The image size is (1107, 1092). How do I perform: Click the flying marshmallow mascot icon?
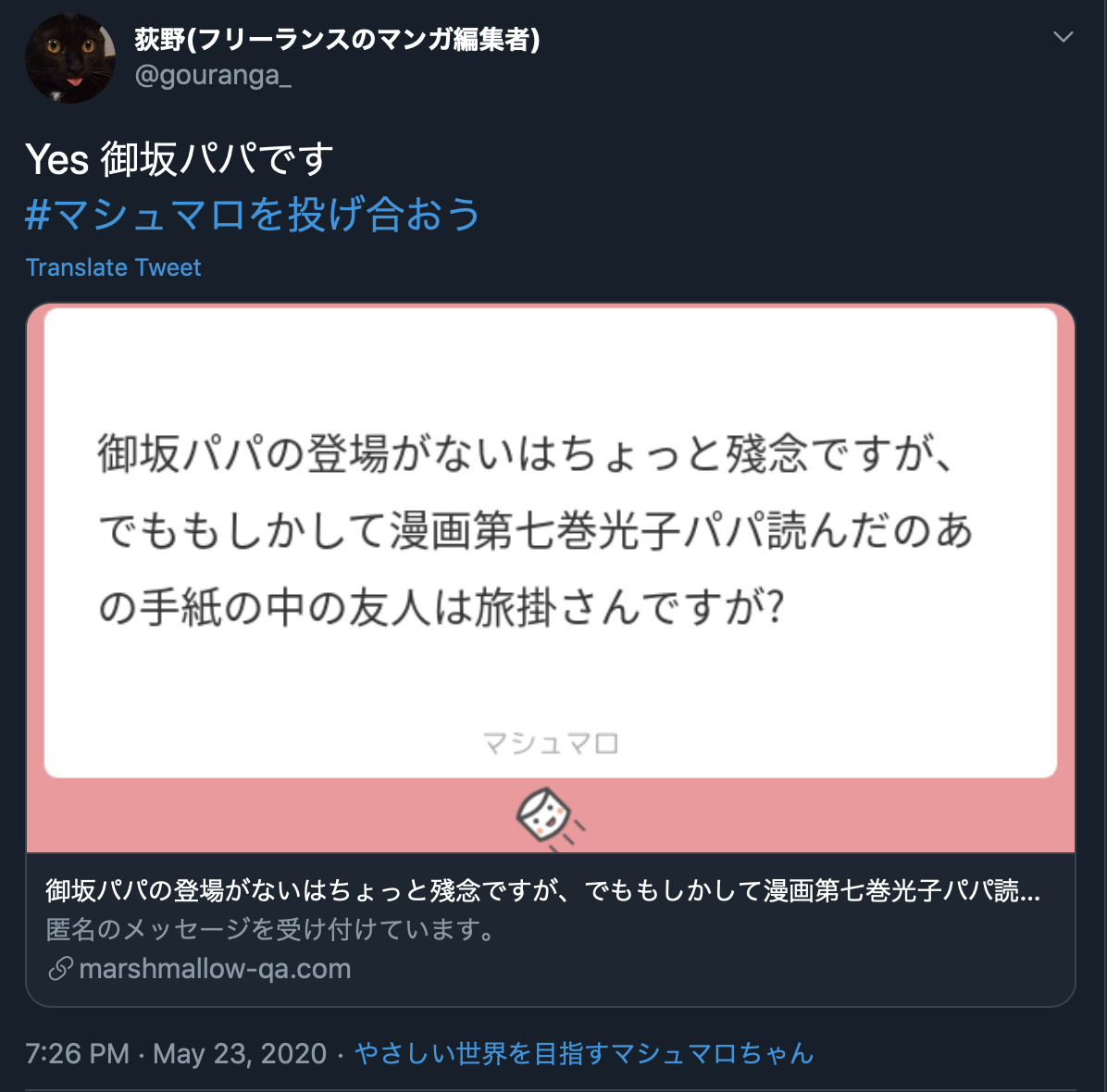549,819
